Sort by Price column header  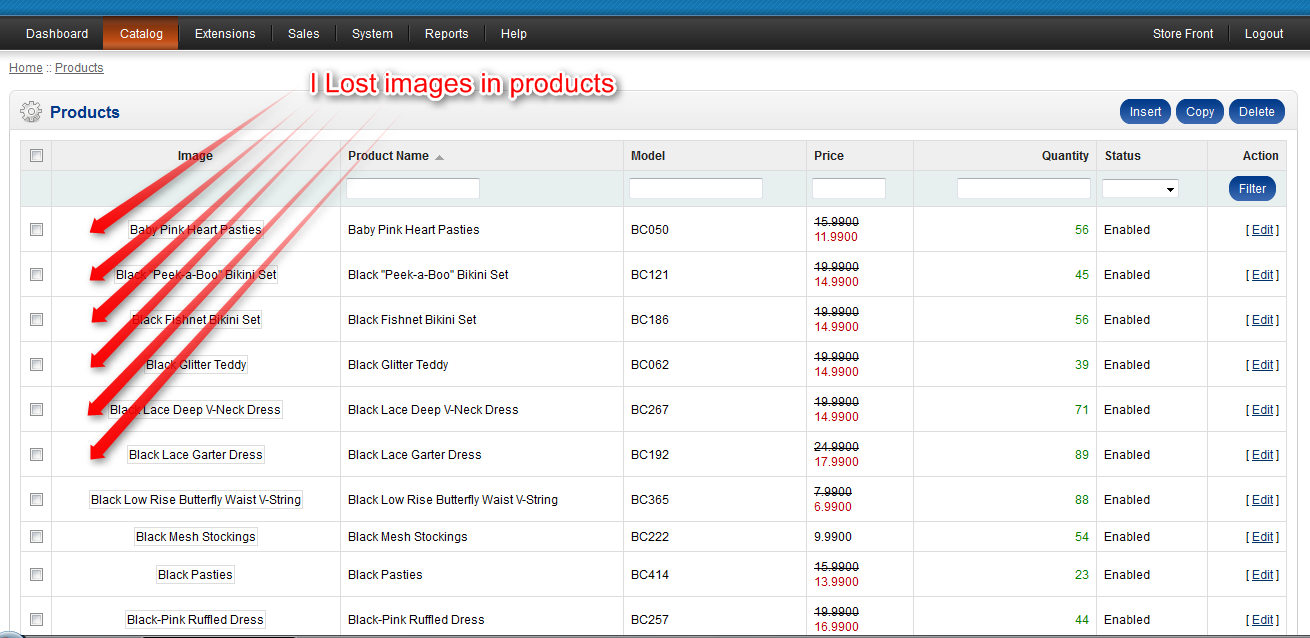(x=829, y=156)
